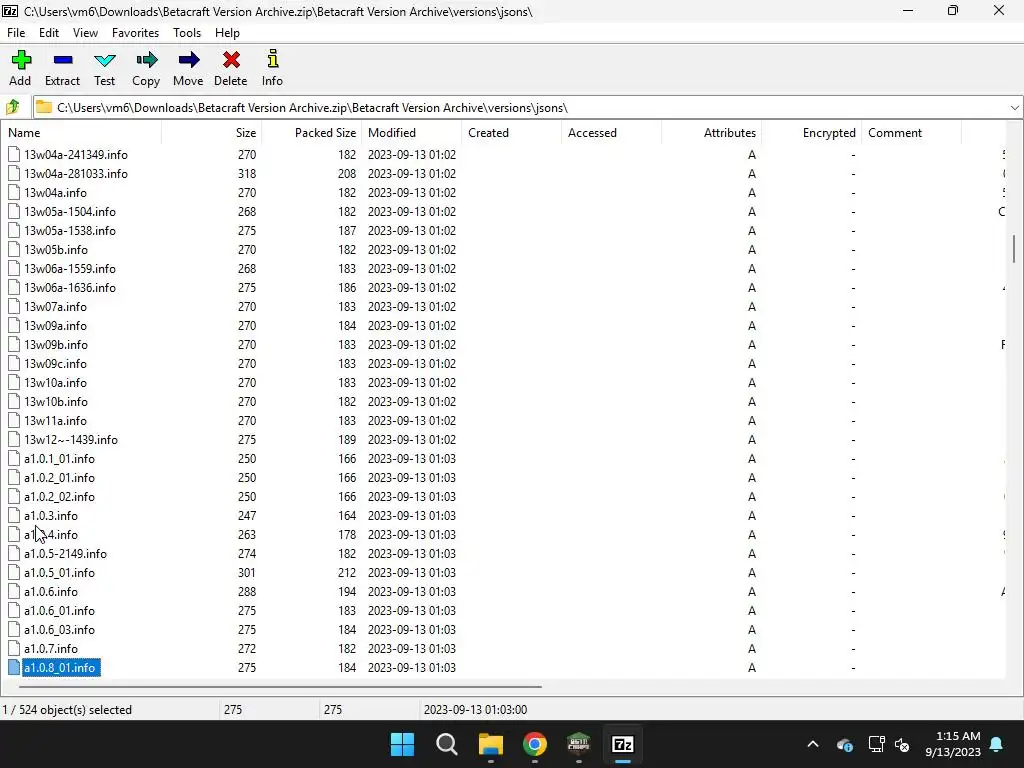Sort by Modified column header
This screenshot has width=1024, height=768.
411,133
